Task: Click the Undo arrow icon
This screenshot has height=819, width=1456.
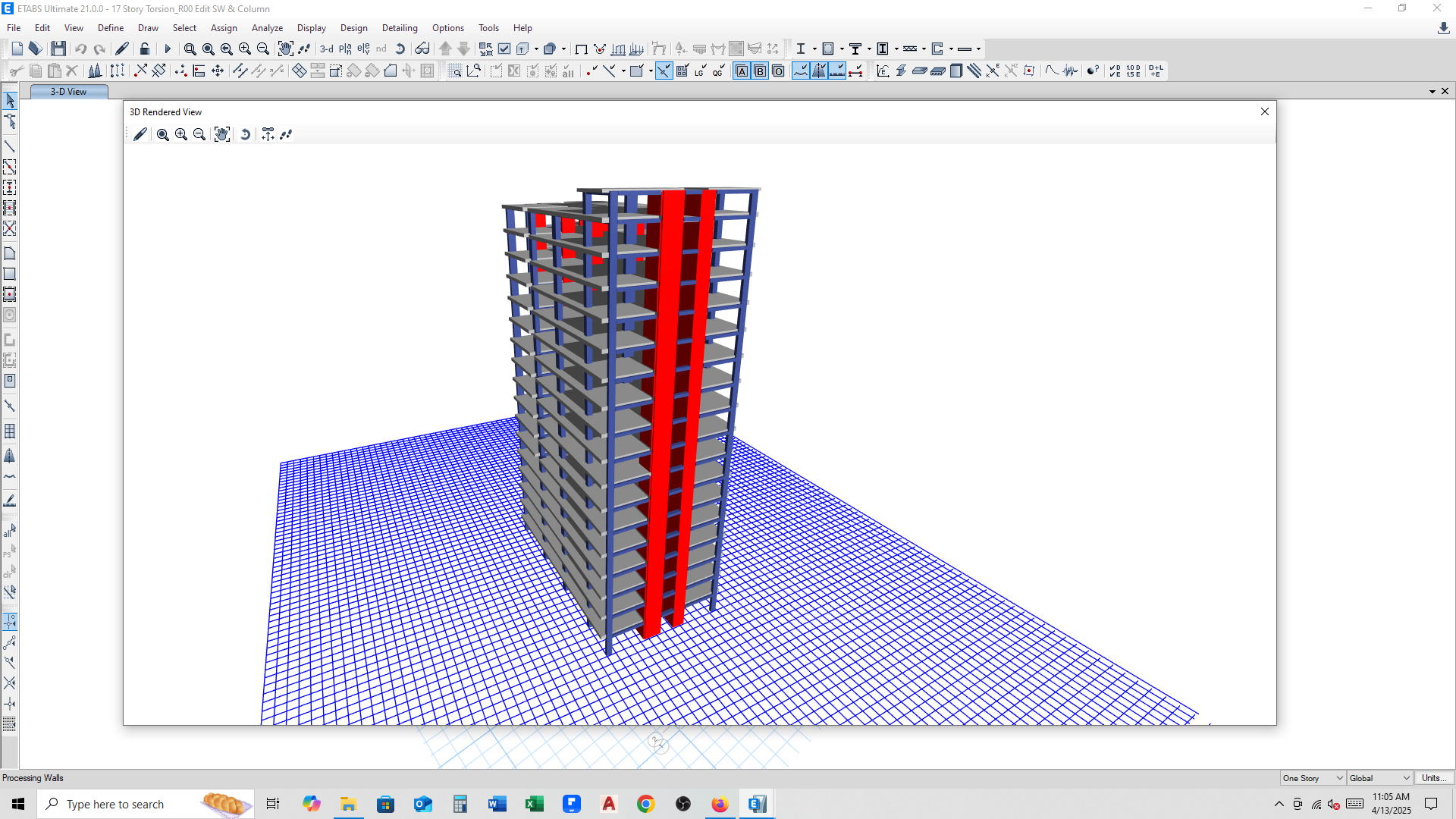Action: click(x=80, y=49)
